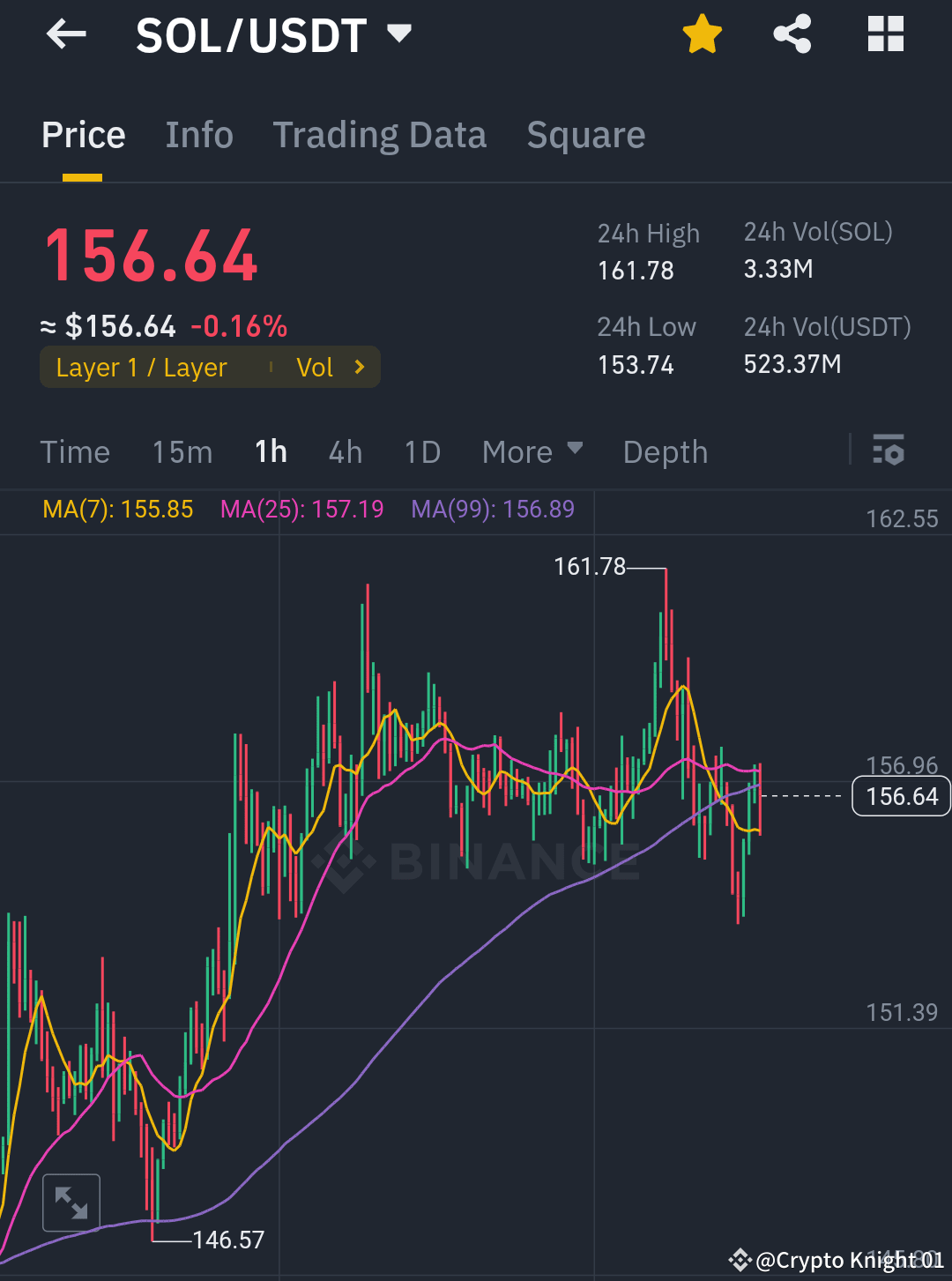The image size is (952, 1281).
Task: Add SOL/USDT to favorites via the star
Action: (702, 34)
